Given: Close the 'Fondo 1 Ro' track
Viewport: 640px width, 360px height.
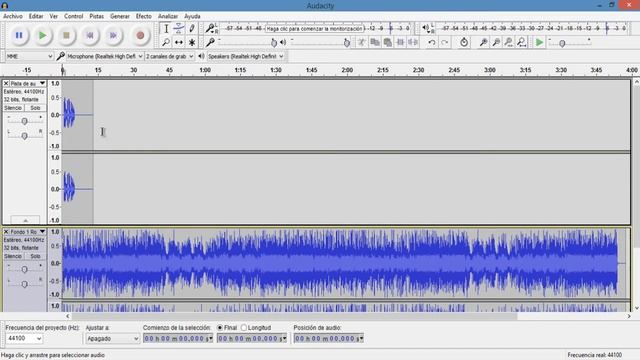Looking at the screenshot, I should pos(6,231).
